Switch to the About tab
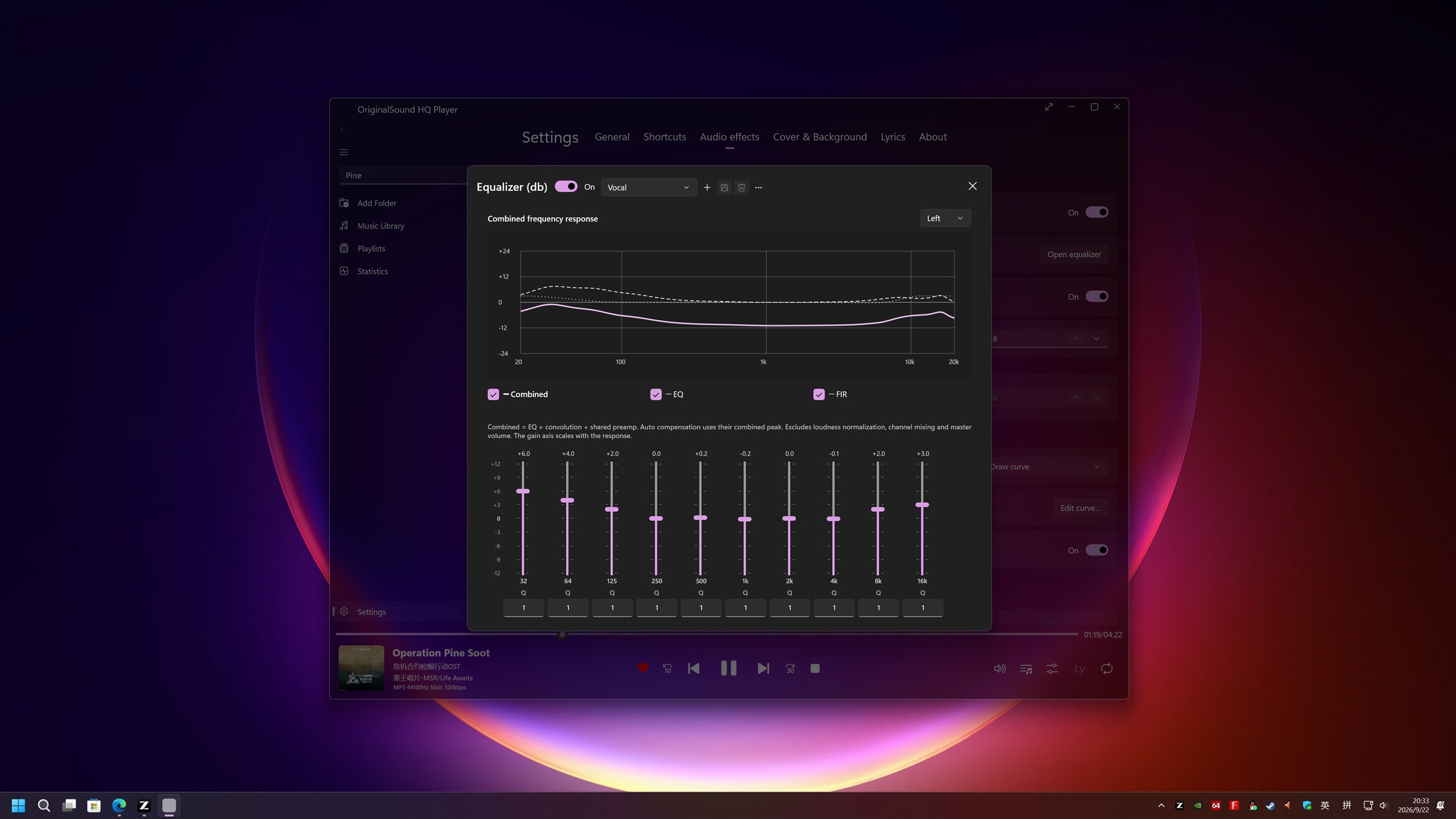Image resolution: width=1456 pixels, height=819 pixels. click(933, 136)
